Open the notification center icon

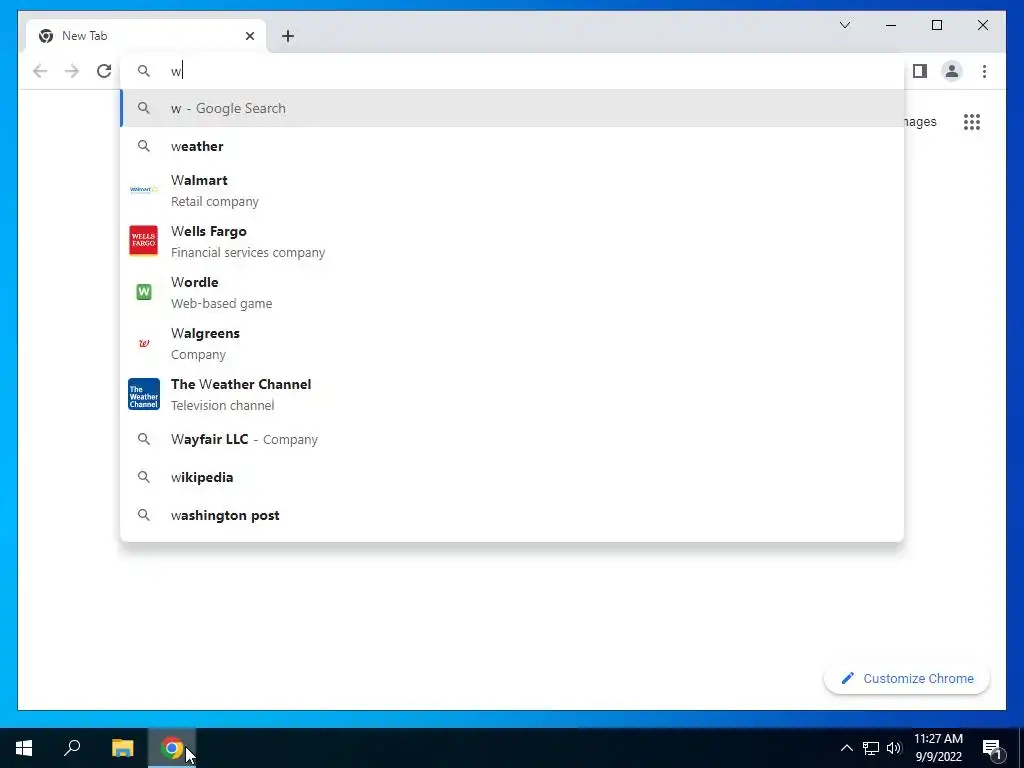click(993, 748)
